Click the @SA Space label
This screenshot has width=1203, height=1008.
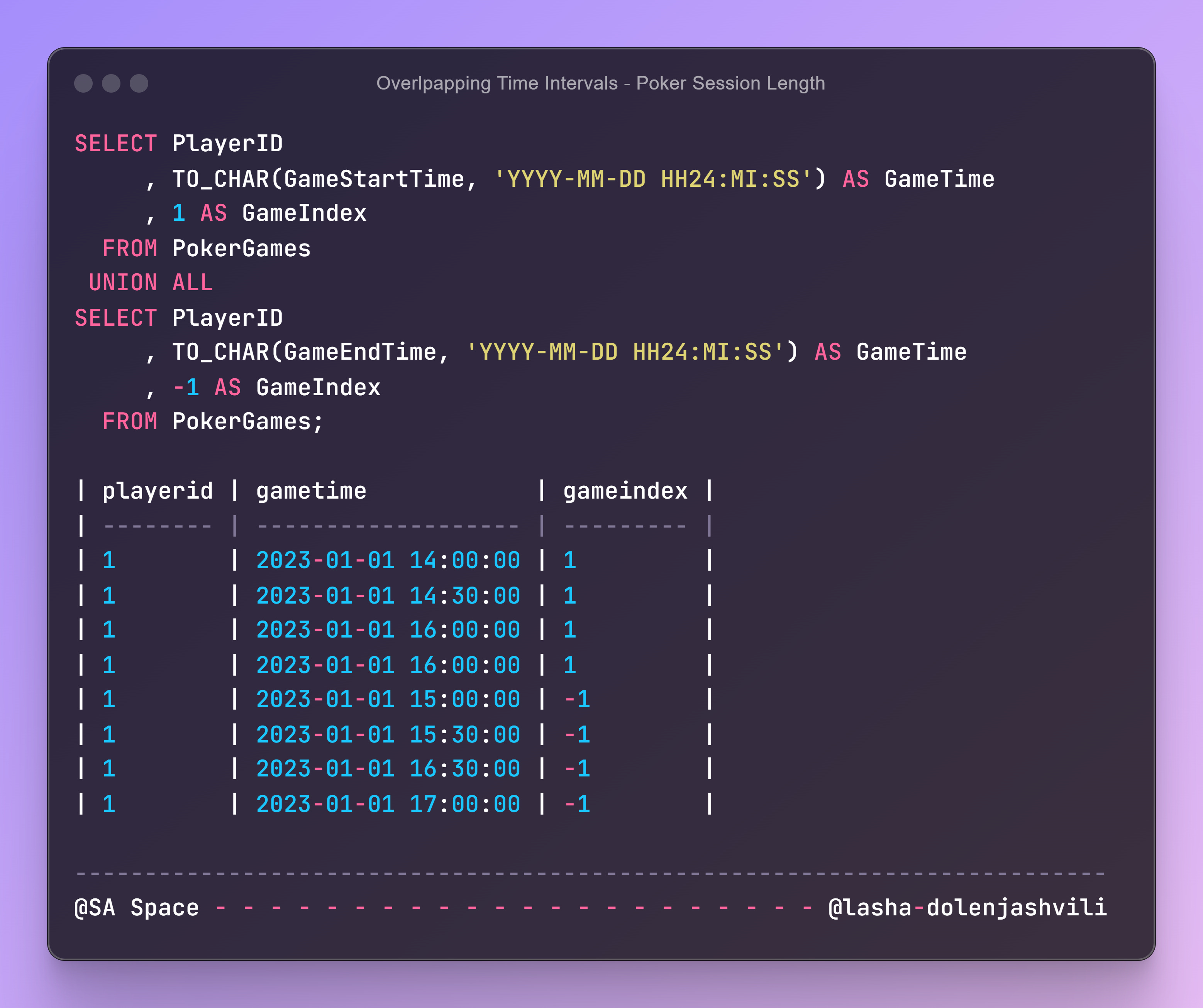(x=136, y=907)
